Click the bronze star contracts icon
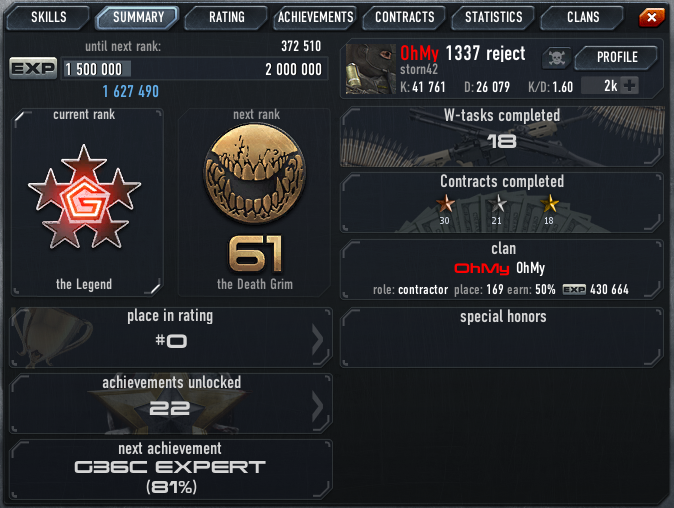 pyautogui.click(x=445, y=203)
